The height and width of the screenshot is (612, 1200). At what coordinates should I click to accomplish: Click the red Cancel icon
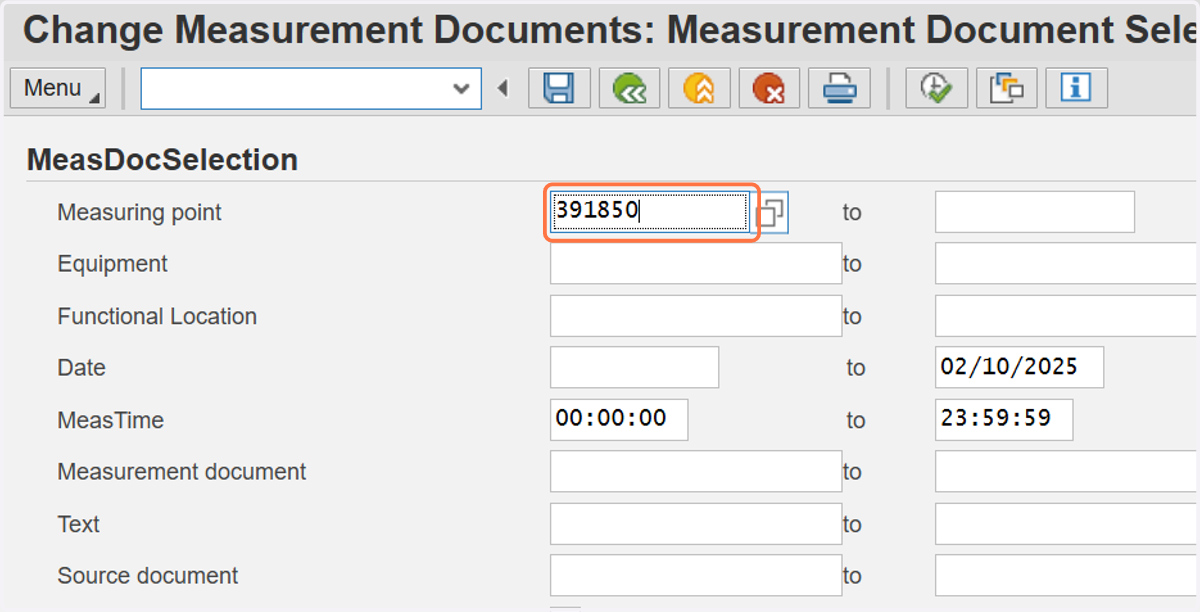(769, 89)
